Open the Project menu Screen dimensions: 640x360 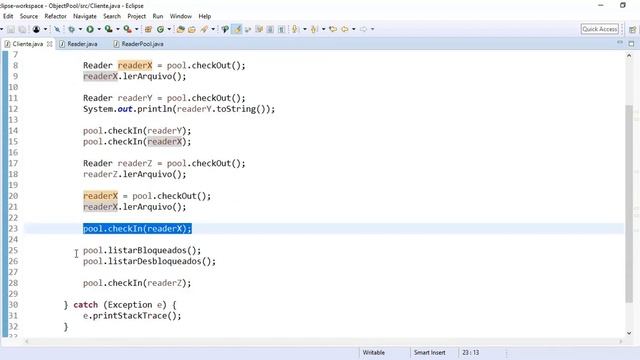(x=136, y=16)
